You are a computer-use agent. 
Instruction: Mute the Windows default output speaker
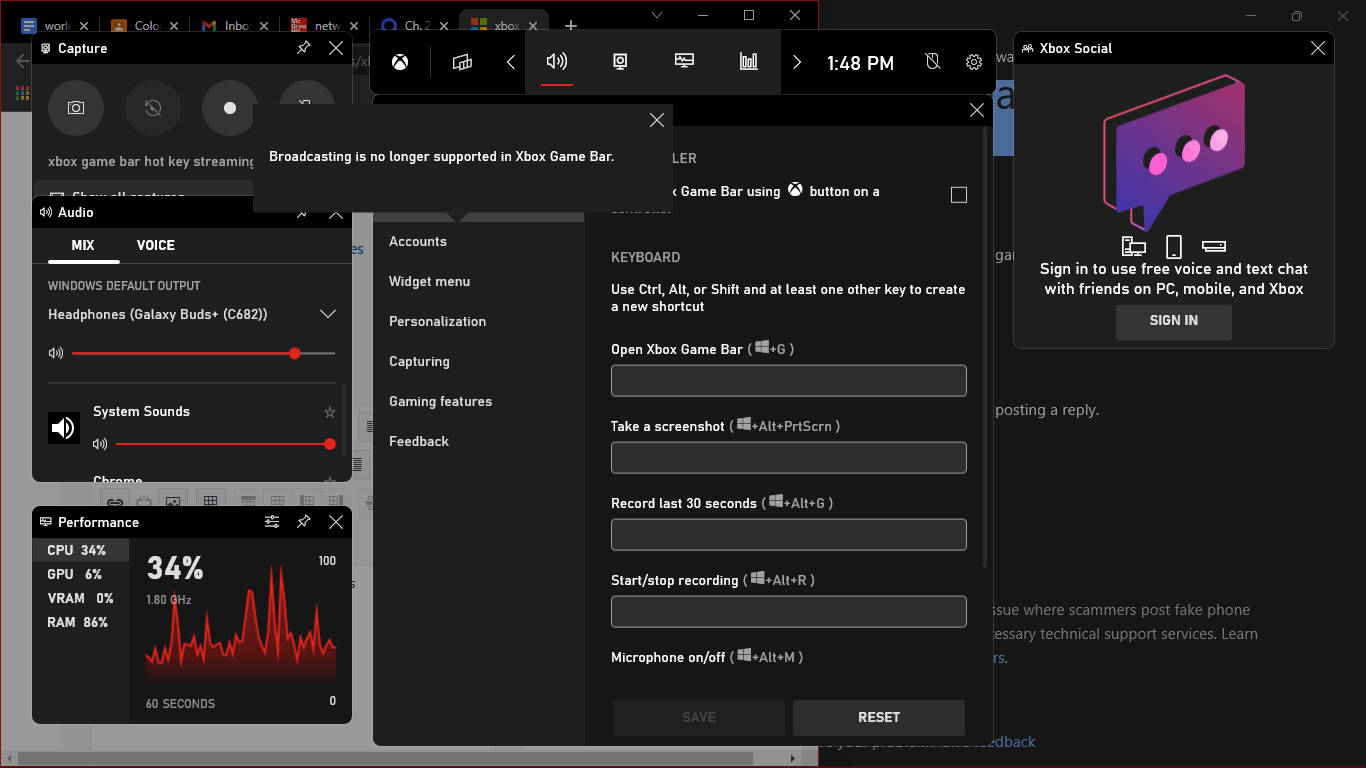(x=56, y=353)
